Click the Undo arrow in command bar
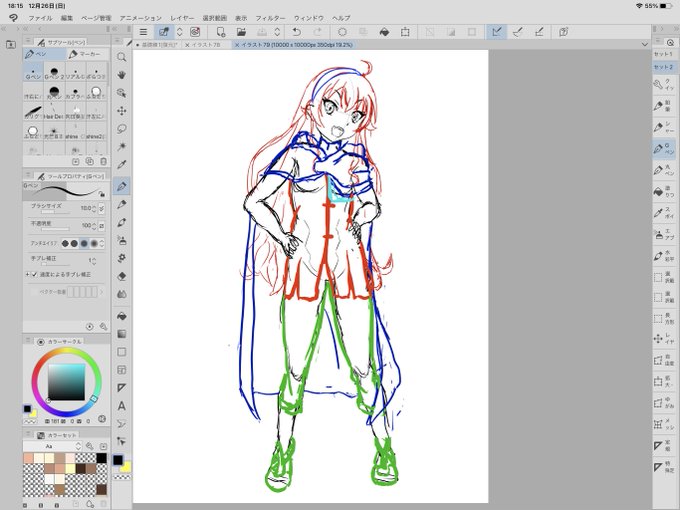 pos(297,32)
